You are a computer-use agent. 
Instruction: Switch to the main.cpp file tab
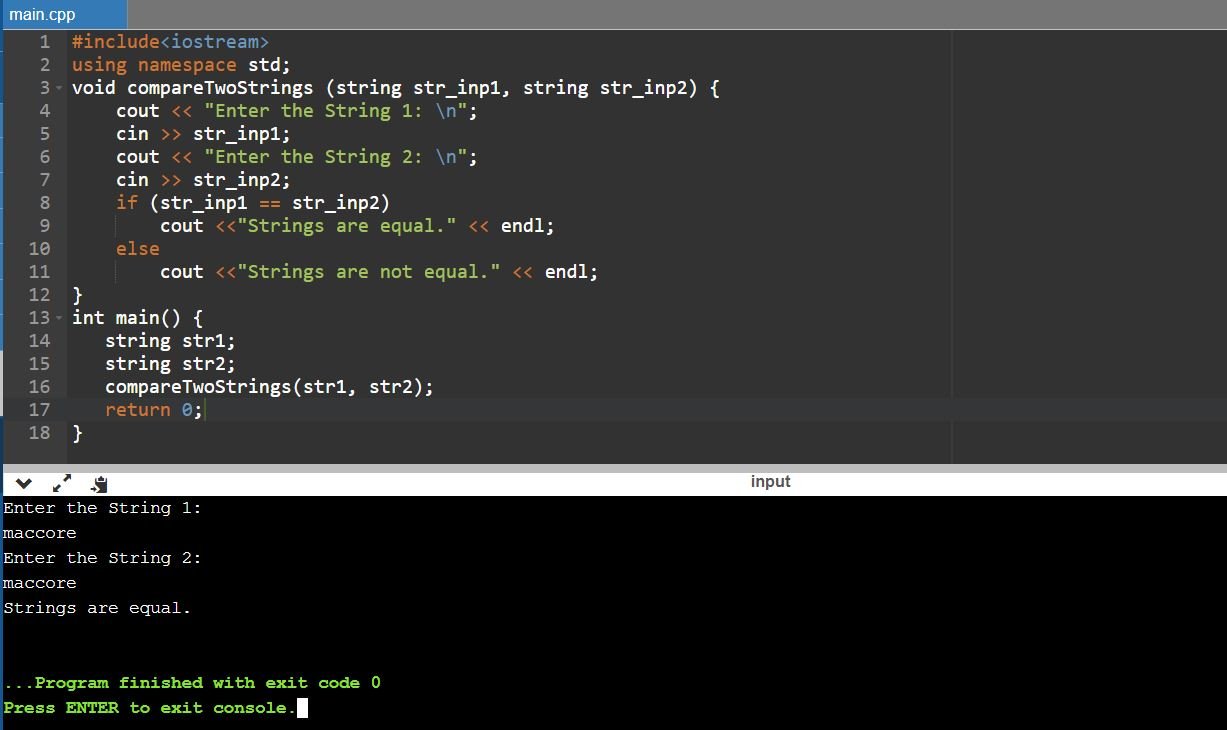click(43, 14)
